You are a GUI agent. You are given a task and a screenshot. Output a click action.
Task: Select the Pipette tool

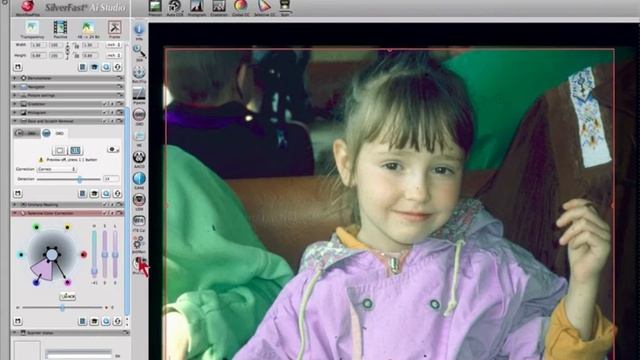(x=139, y=95)
